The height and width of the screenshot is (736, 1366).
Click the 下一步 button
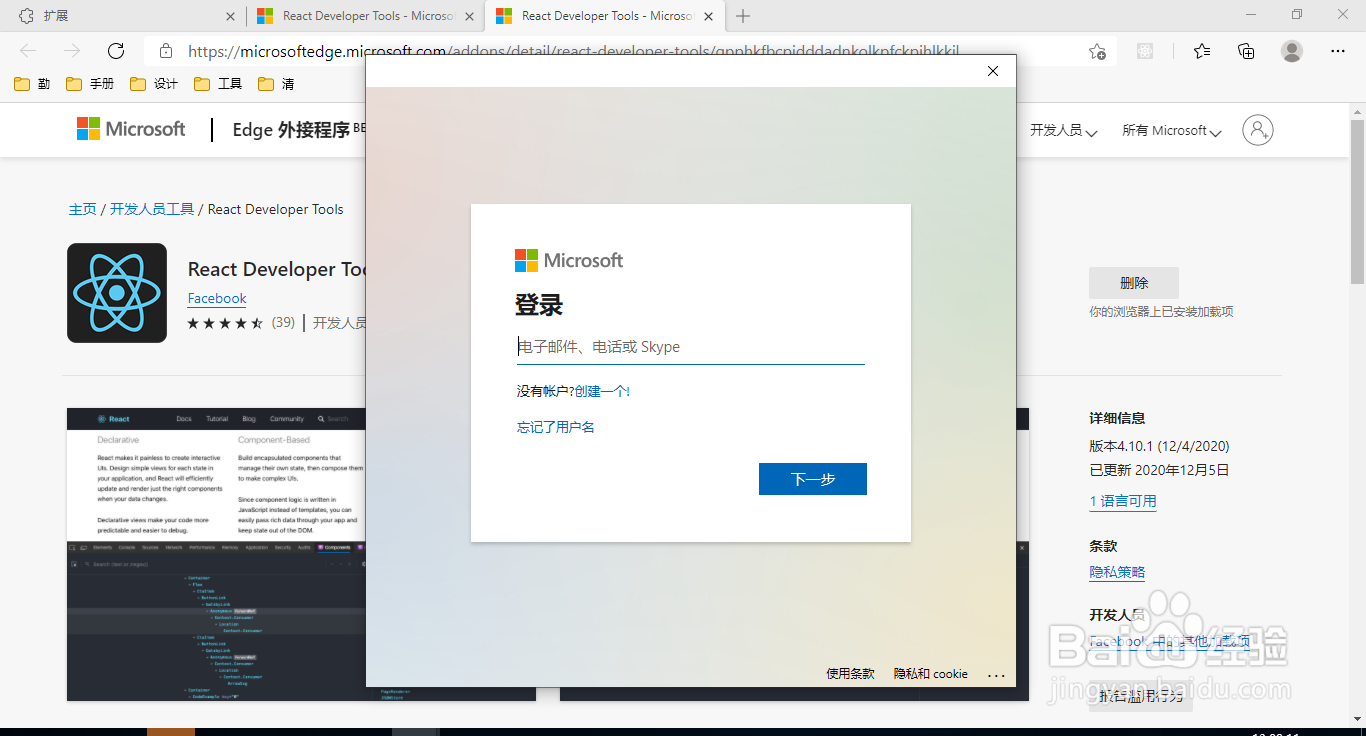[x=813, y=479]
